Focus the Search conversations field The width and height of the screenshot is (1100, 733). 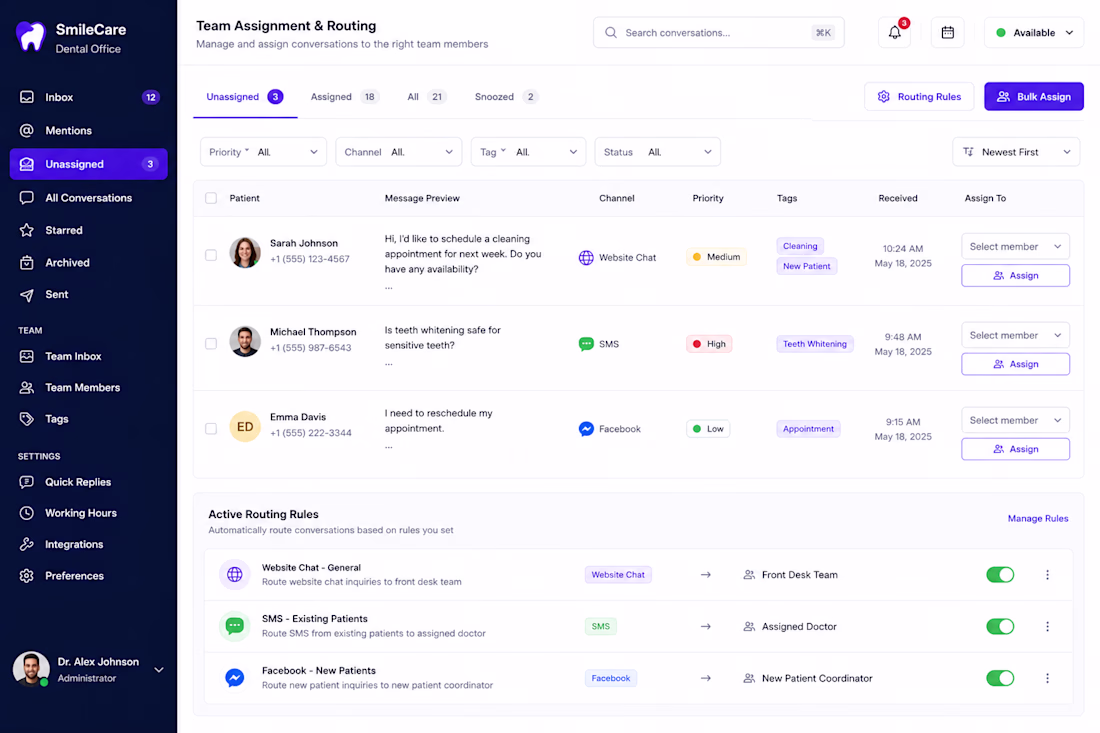point(718,32)
